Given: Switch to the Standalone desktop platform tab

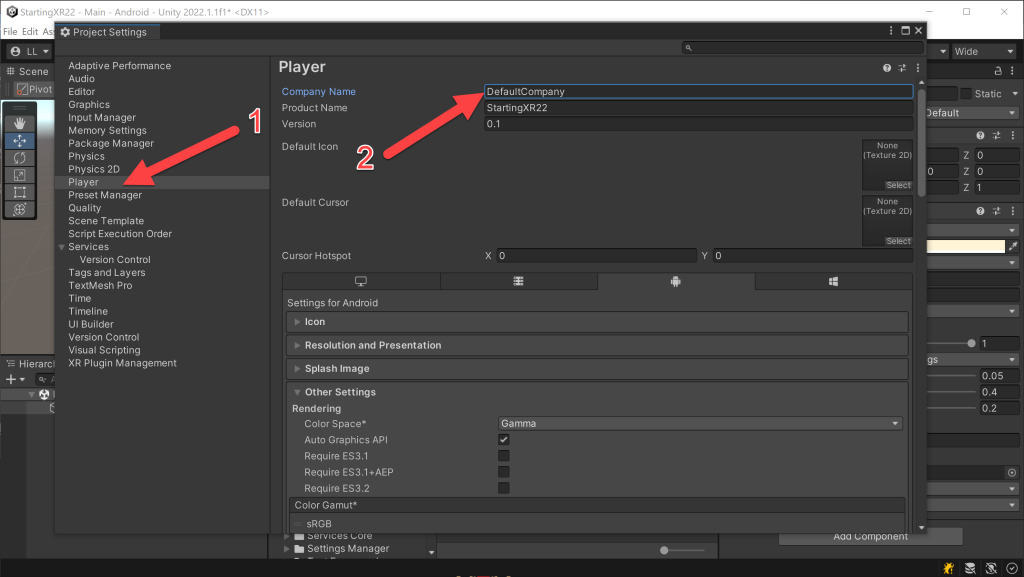Looking at the screenshot, I should pos(360,281).
